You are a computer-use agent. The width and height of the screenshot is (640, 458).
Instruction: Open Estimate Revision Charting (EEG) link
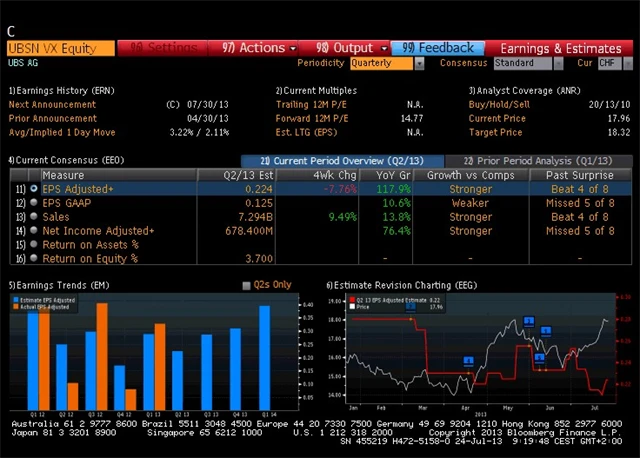[402, 285]
